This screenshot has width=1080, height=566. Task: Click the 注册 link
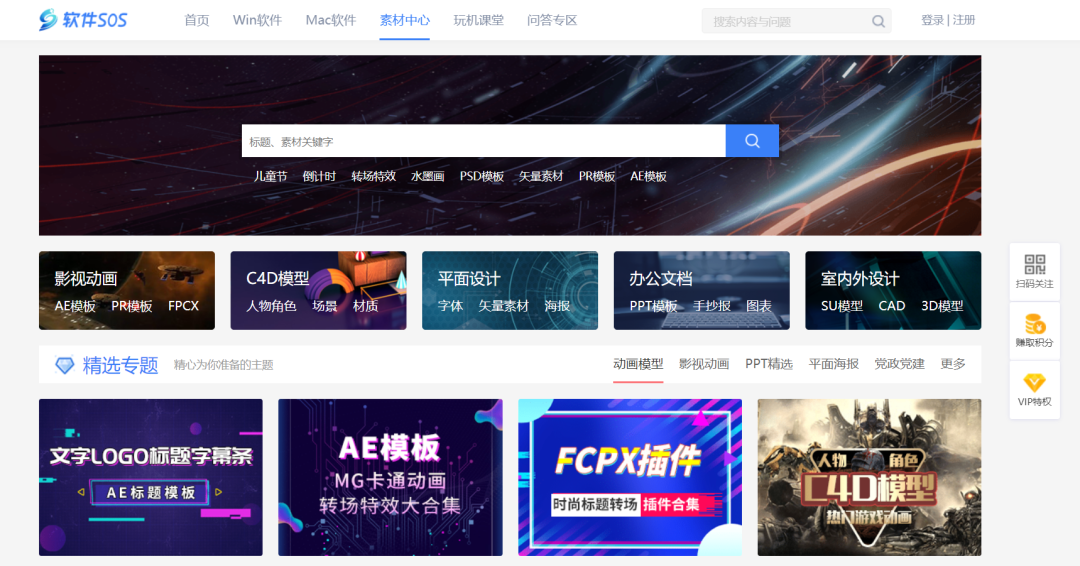click(x=964, y=20)
